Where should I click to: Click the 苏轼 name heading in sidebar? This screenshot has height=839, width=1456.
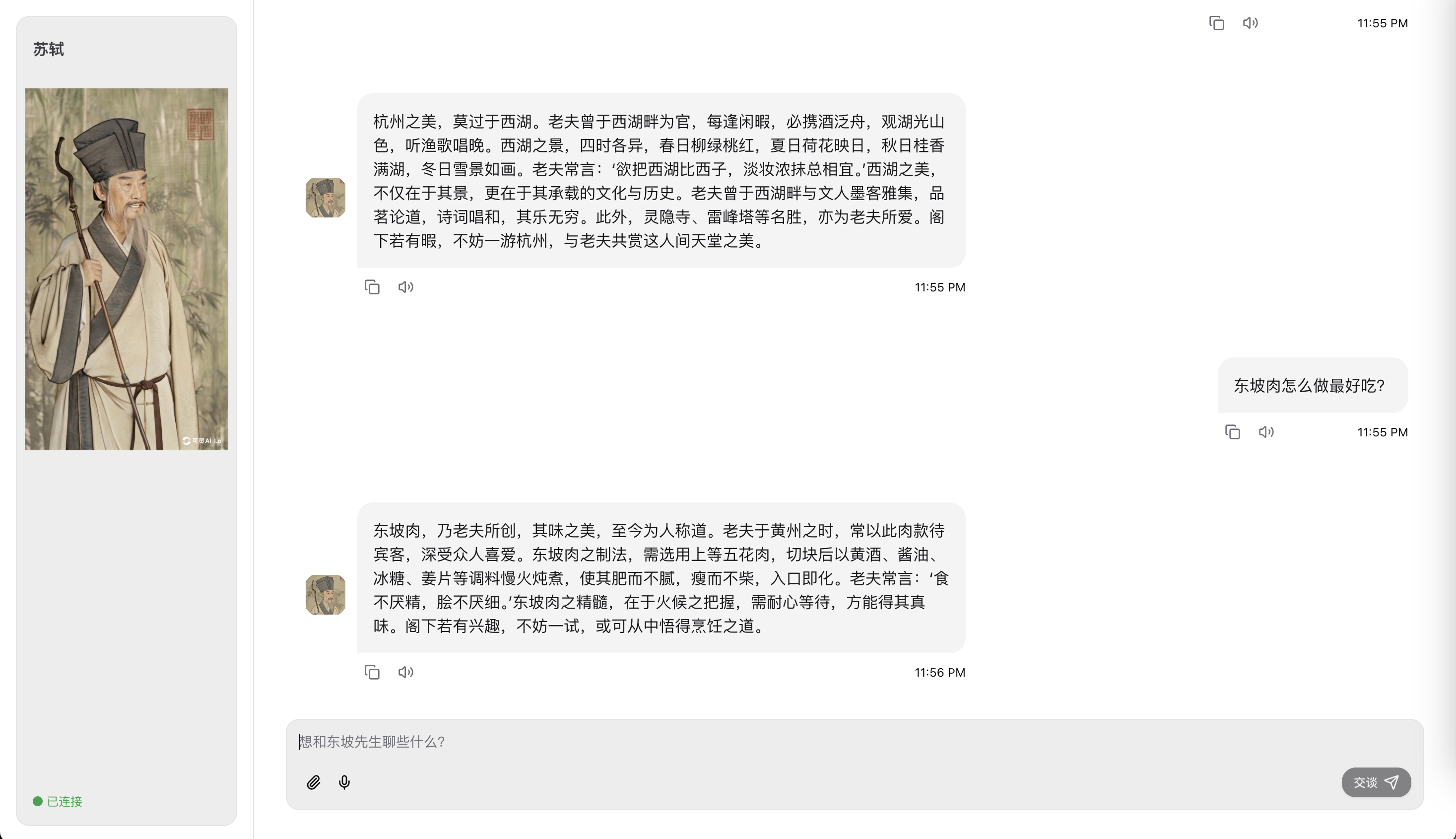(x=48, y=49)
